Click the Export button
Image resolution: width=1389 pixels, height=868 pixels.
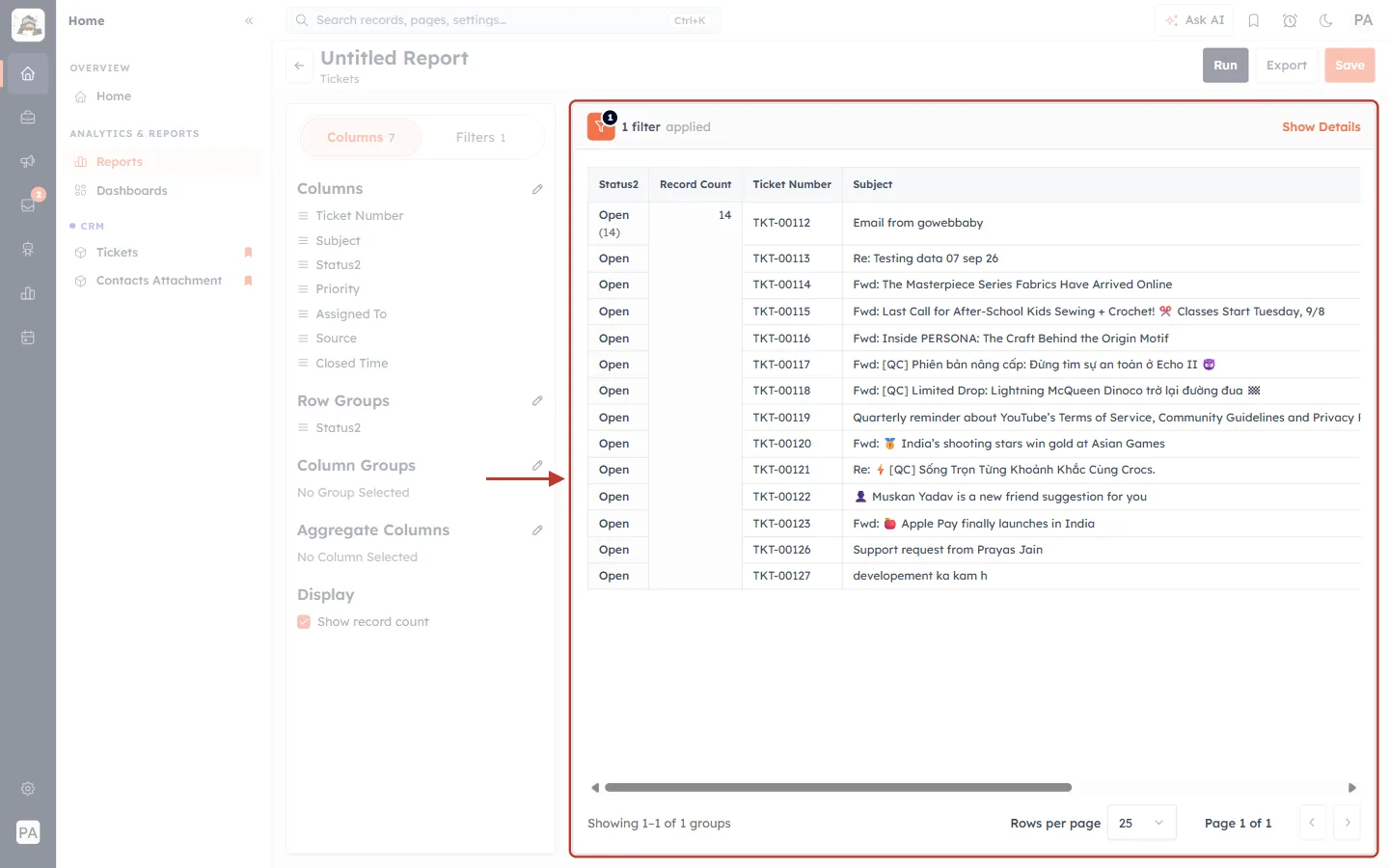point(1287,66)
